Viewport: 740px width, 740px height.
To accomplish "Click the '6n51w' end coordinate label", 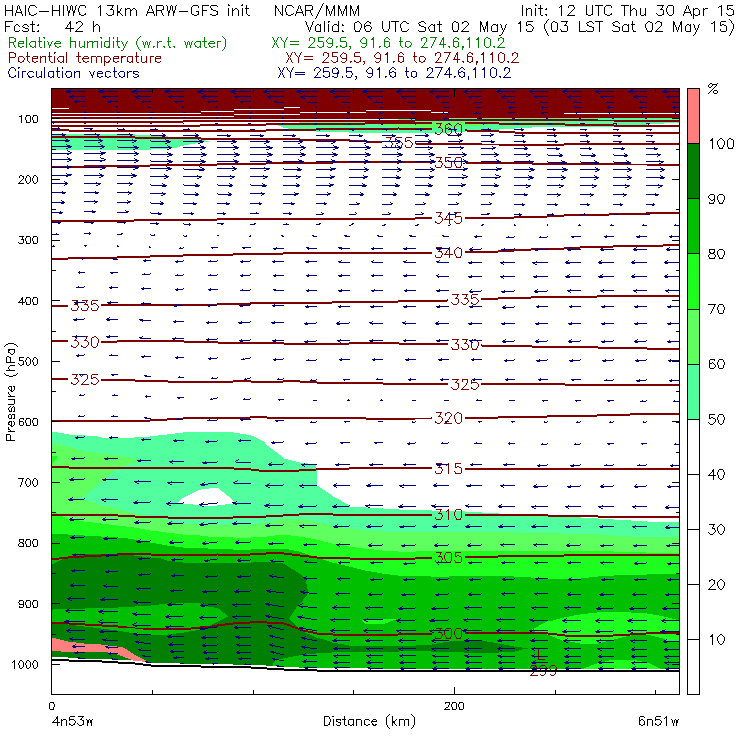I will point(659,722).
